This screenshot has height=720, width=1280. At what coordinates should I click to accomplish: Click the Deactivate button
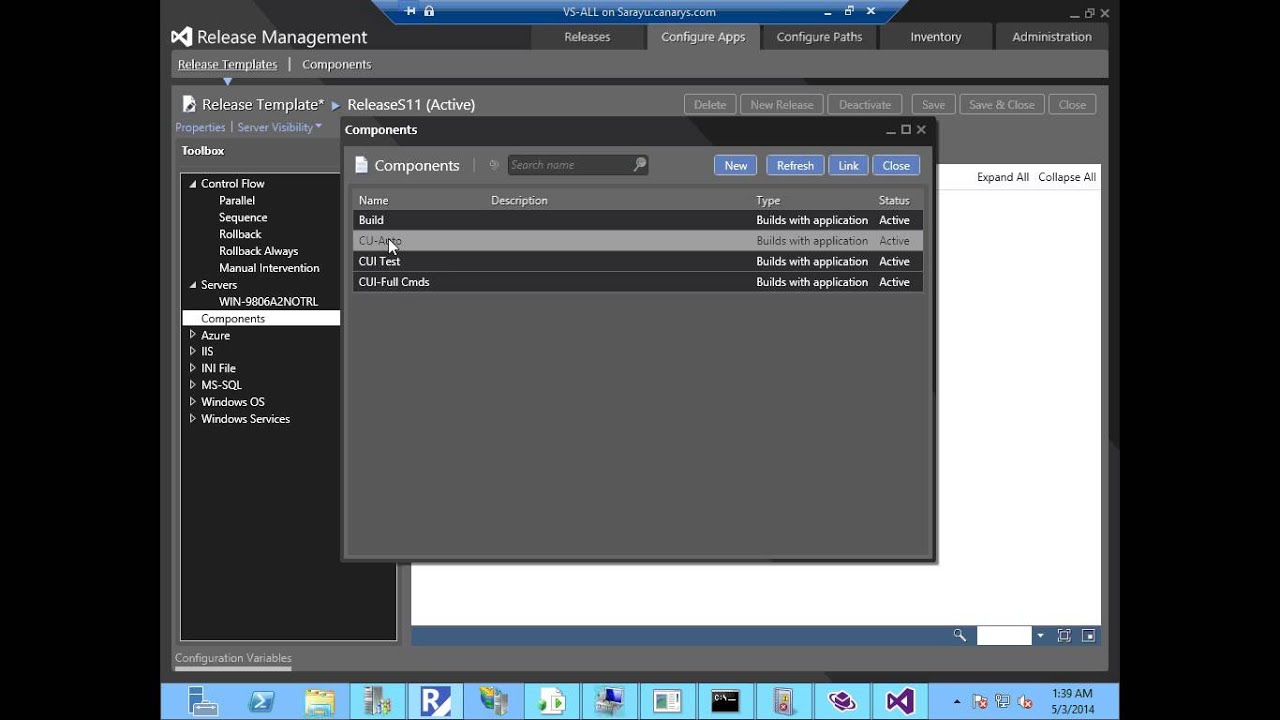pyautogui.click(x=865, y=104)
